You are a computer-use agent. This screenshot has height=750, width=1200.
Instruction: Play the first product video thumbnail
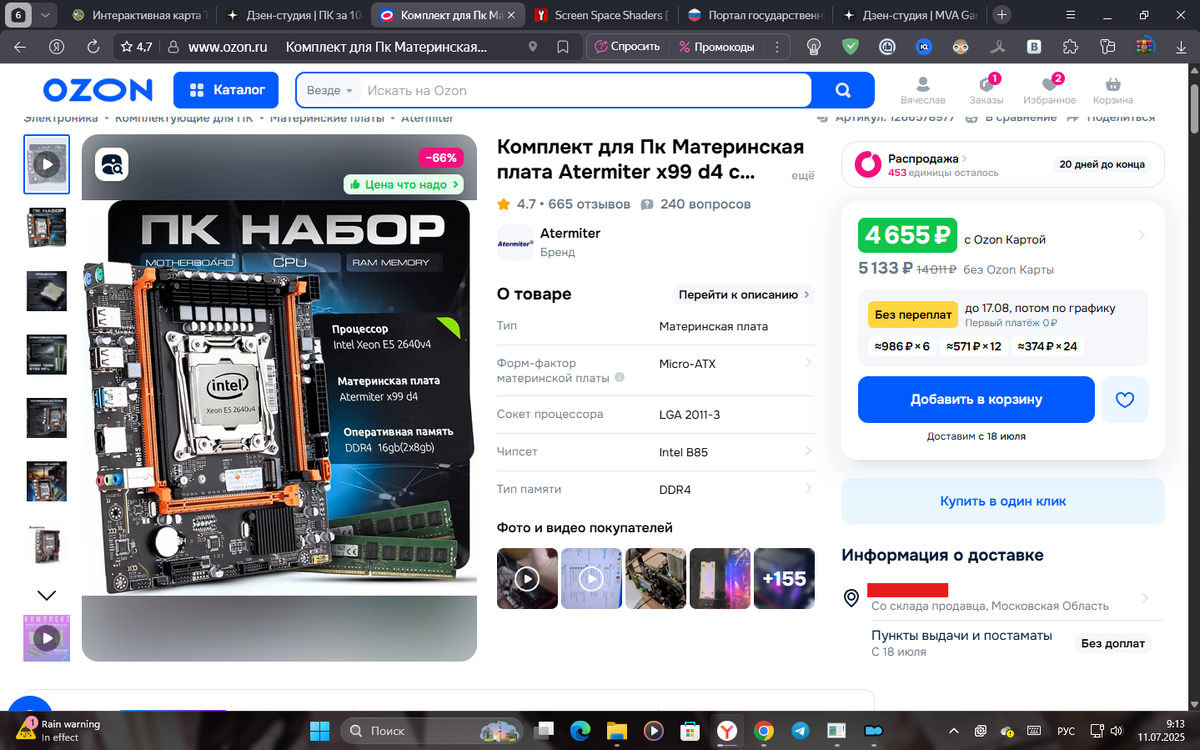tap(46, 164)
